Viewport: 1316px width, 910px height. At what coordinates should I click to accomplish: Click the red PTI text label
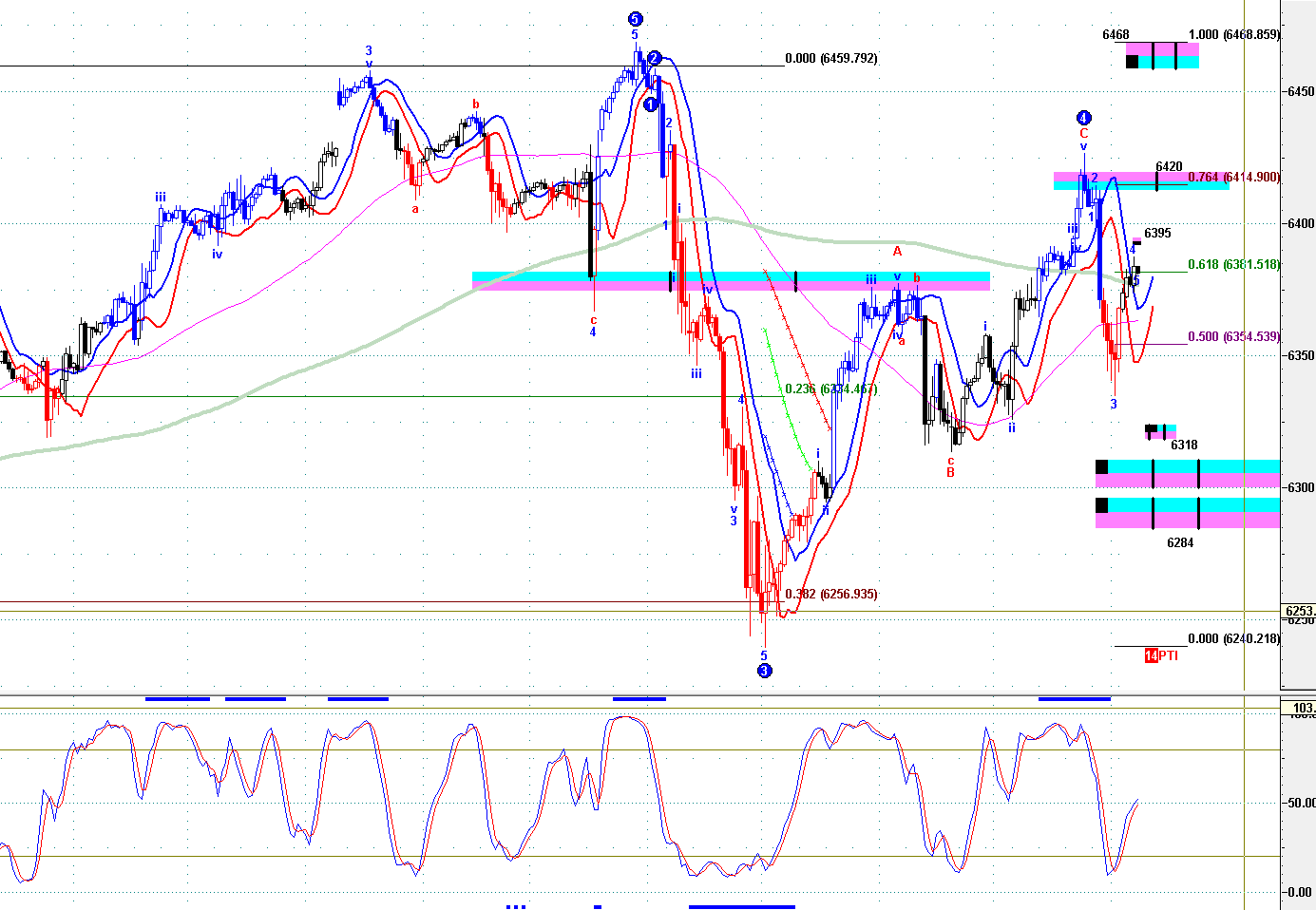point(1168,655)
